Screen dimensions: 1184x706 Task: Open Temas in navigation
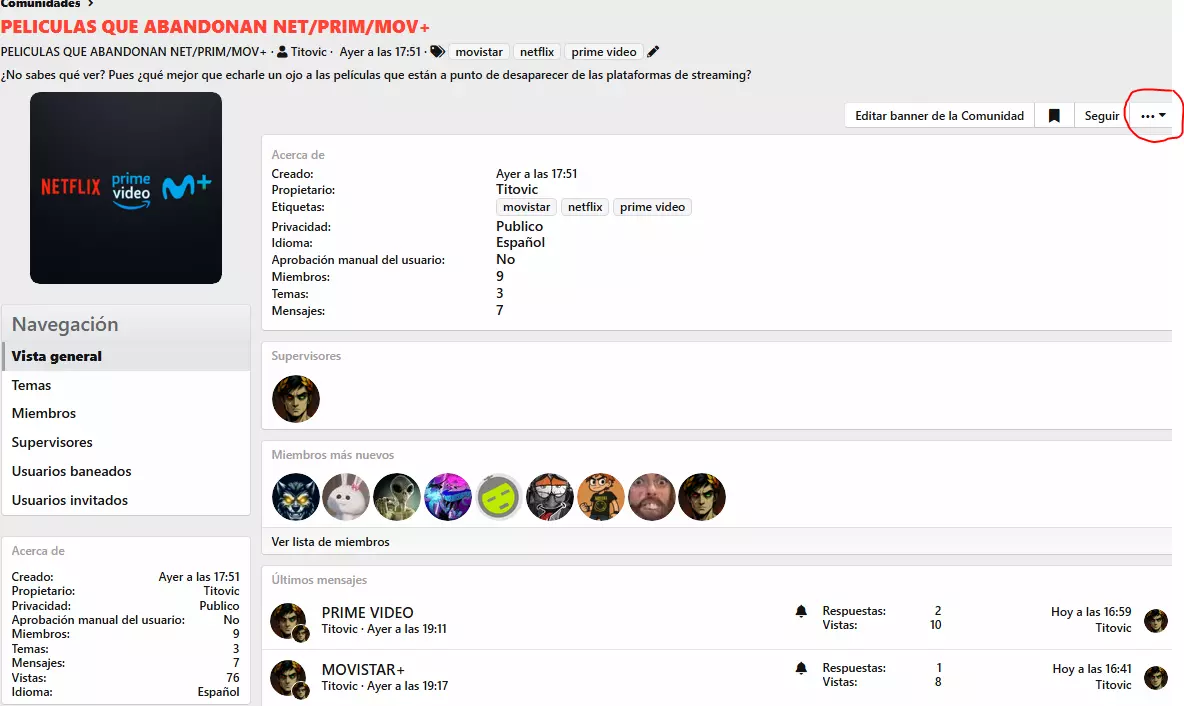coord(126,385)
